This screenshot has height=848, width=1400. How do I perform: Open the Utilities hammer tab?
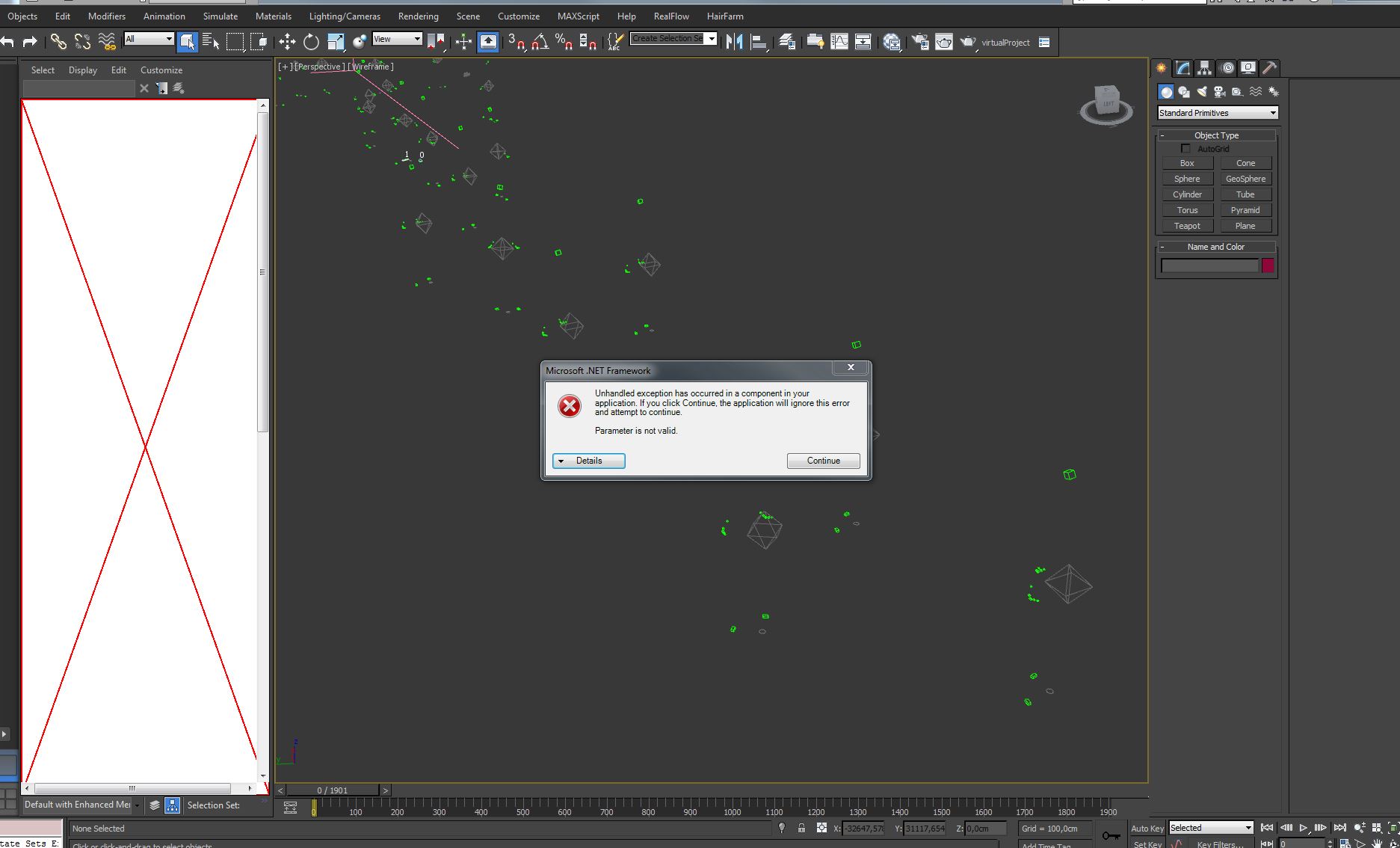[1269, 68]
